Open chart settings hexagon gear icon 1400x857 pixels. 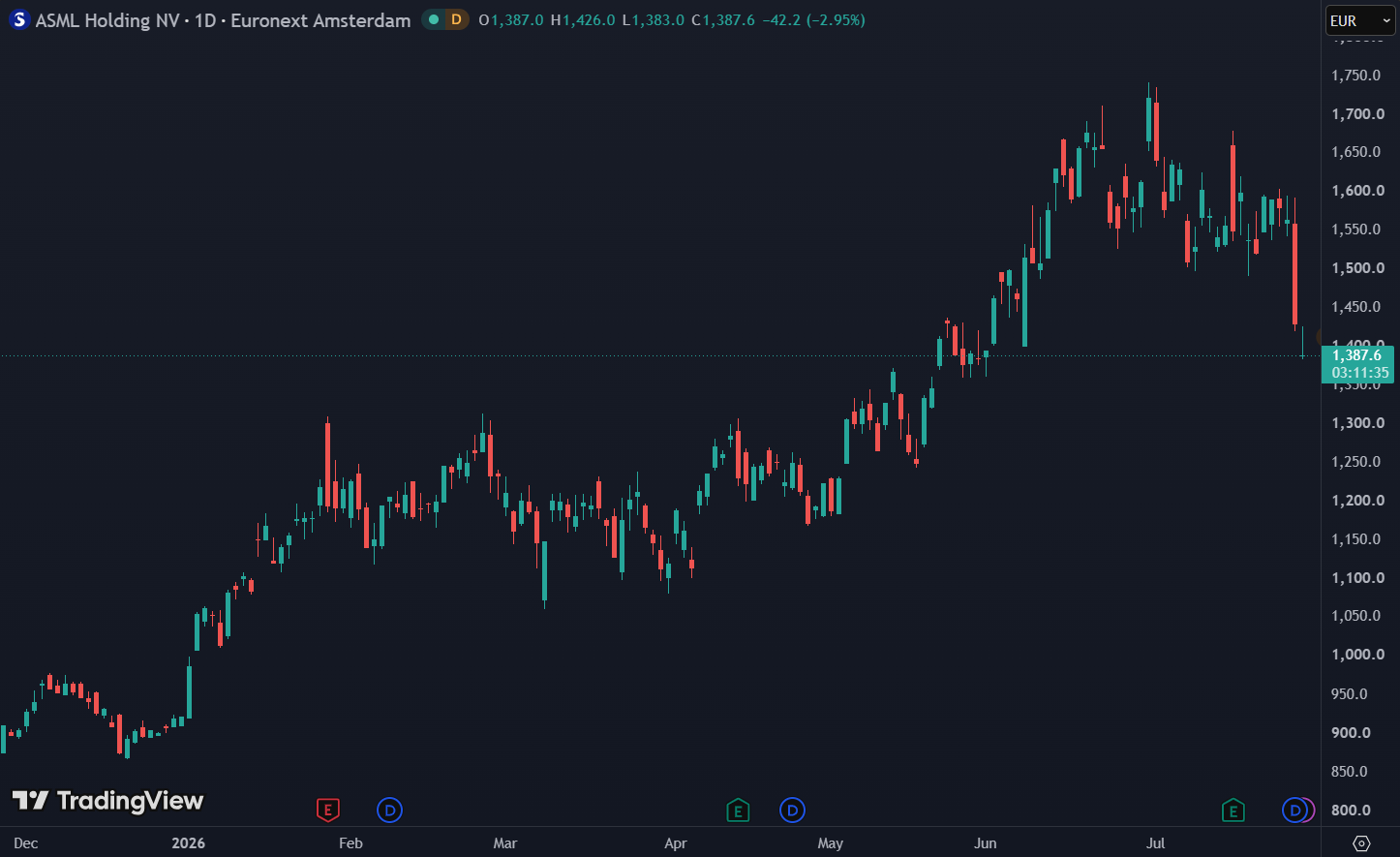[x=1361, y=842]
